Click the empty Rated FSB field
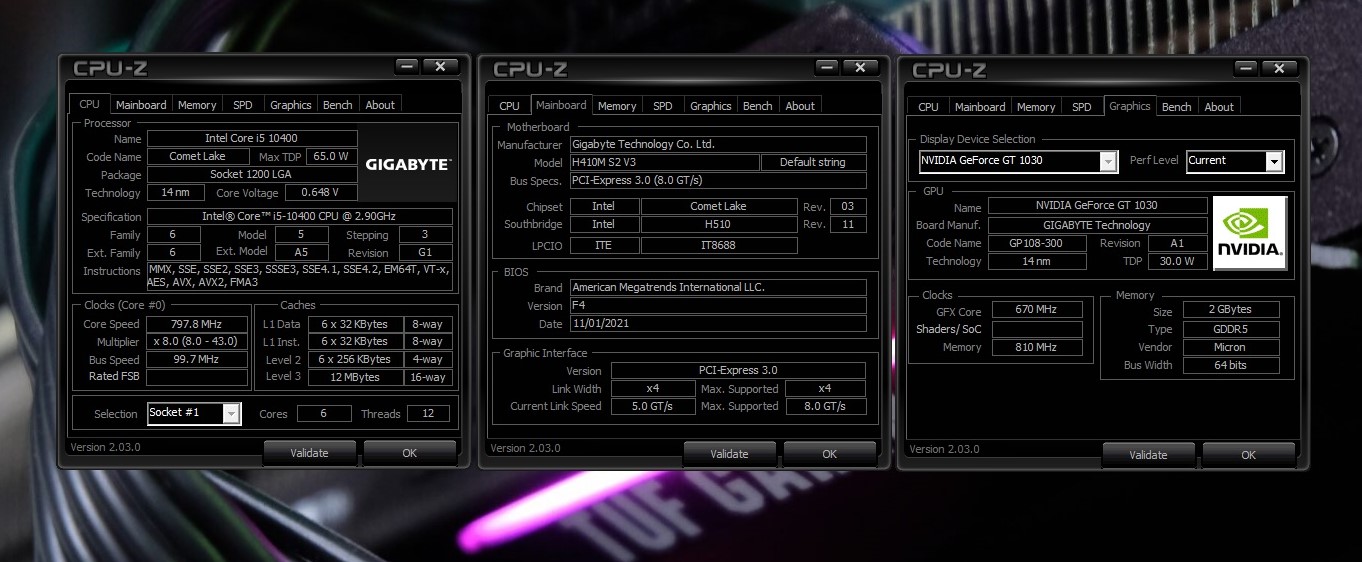1362x562 pixels. [x=197, y=377]
